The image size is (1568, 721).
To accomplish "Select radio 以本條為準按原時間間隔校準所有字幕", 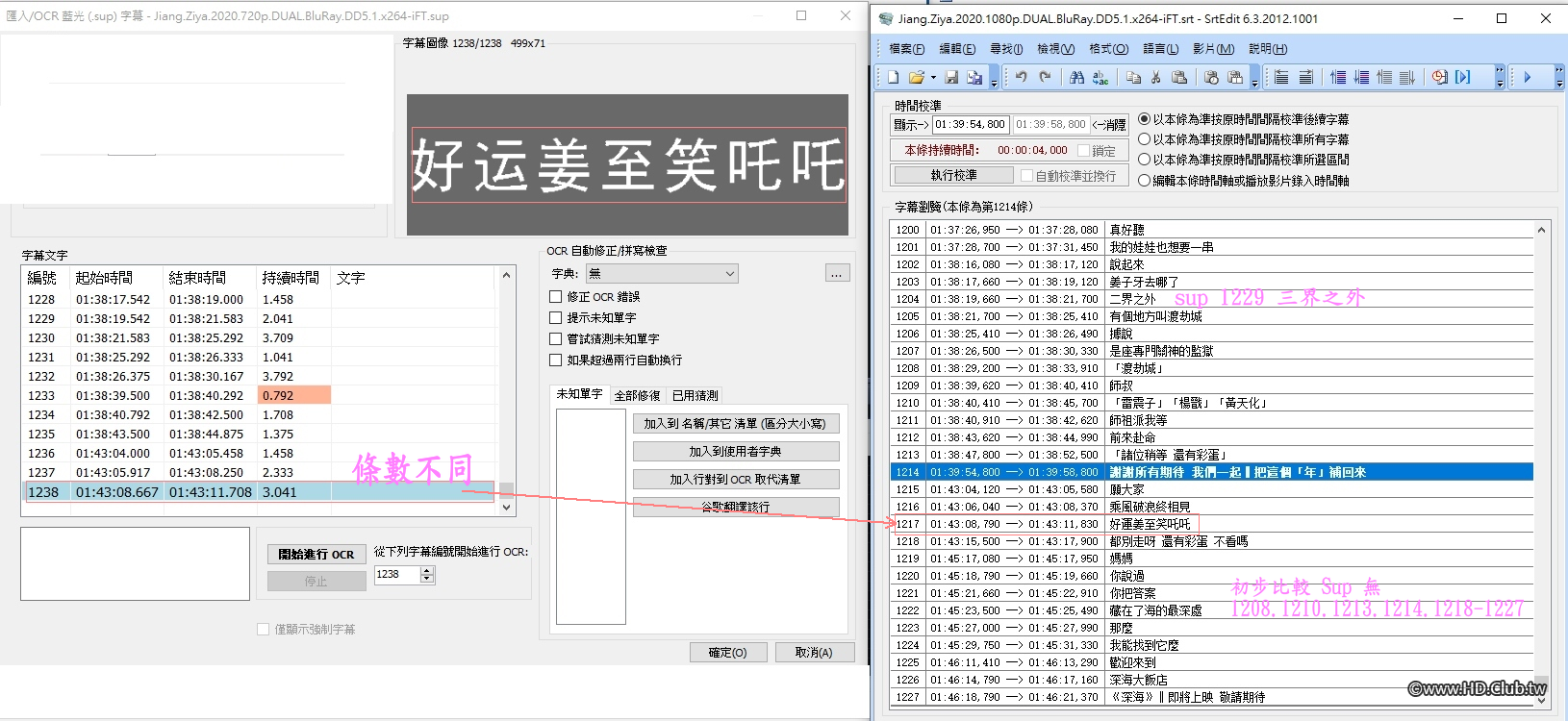I will point(1145,139).
